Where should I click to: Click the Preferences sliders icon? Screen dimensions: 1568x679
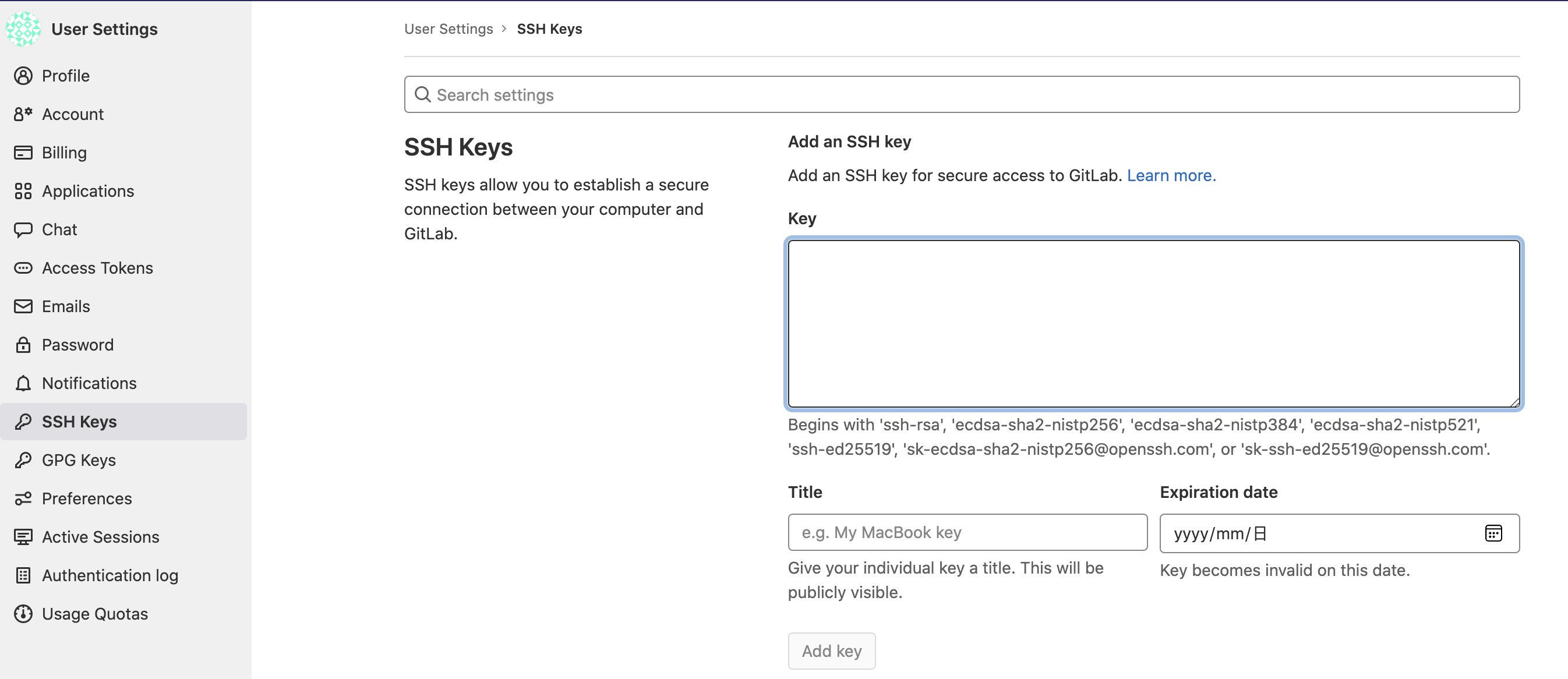point(23,498)
